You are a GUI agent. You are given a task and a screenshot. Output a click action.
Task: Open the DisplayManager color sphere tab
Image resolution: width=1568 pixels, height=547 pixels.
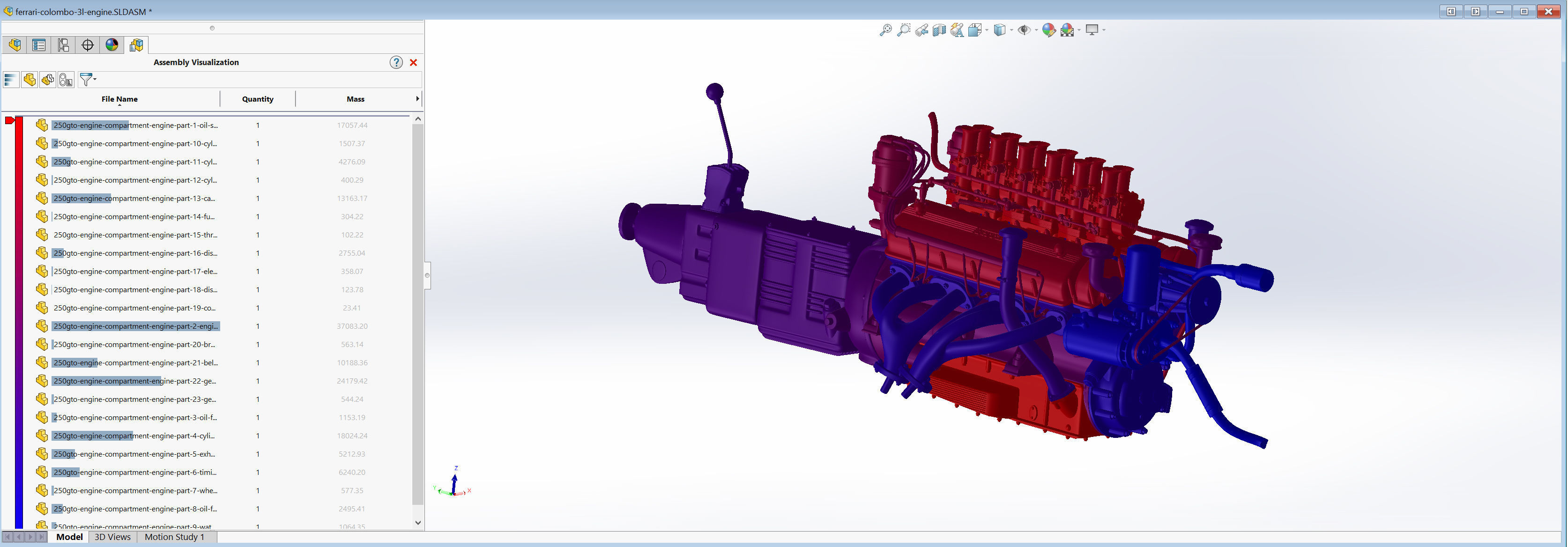112,45
